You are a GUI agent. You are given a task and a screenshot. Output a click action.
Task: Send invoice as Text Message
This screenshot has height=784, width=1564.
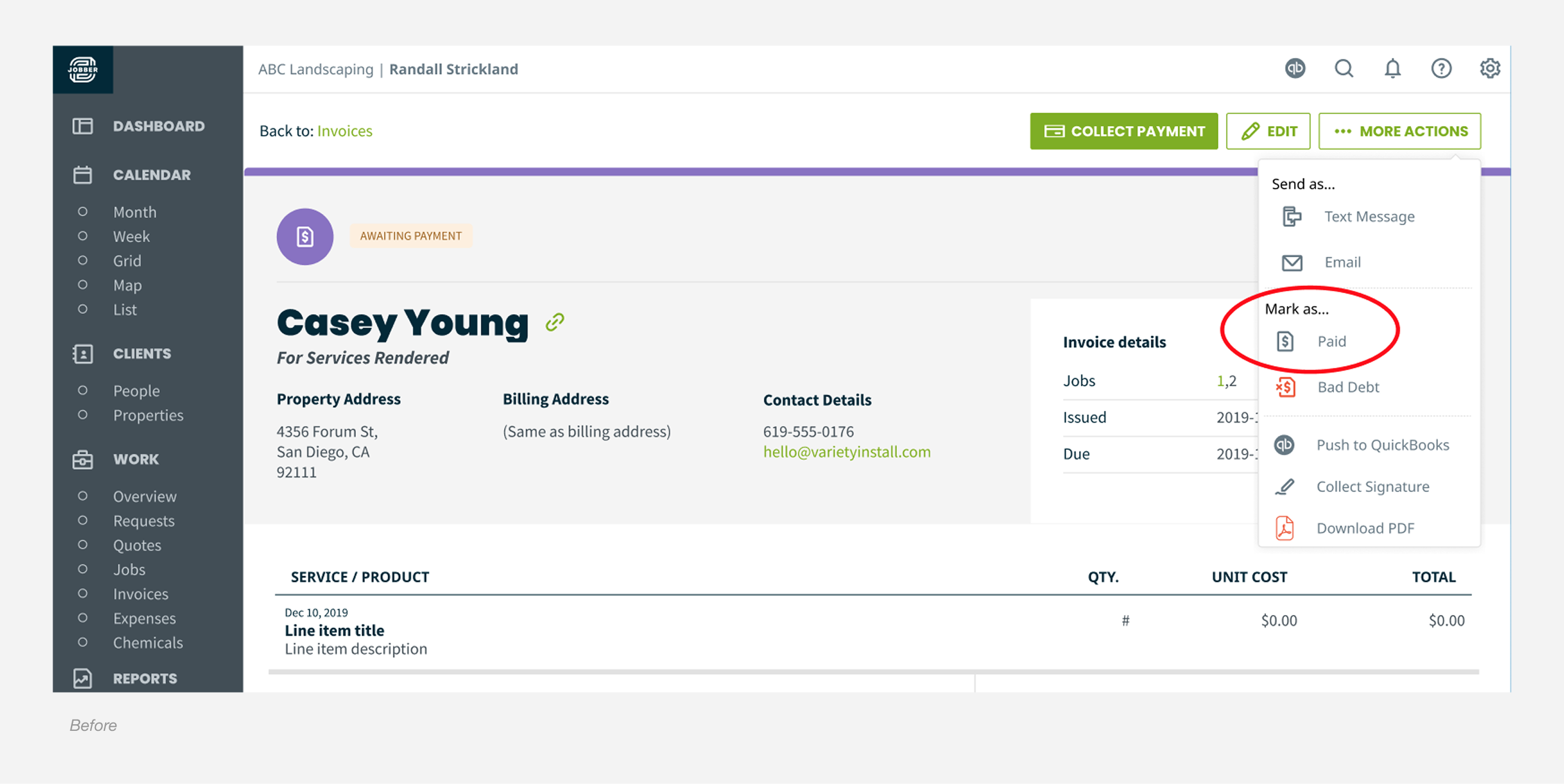point(1369,217)
